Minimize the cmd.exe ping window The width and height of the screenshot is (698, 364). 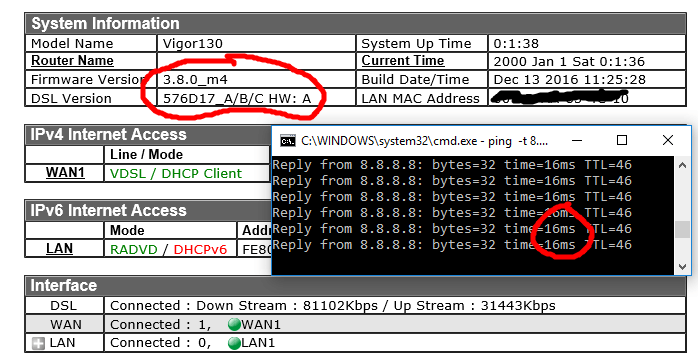point(577,141)
